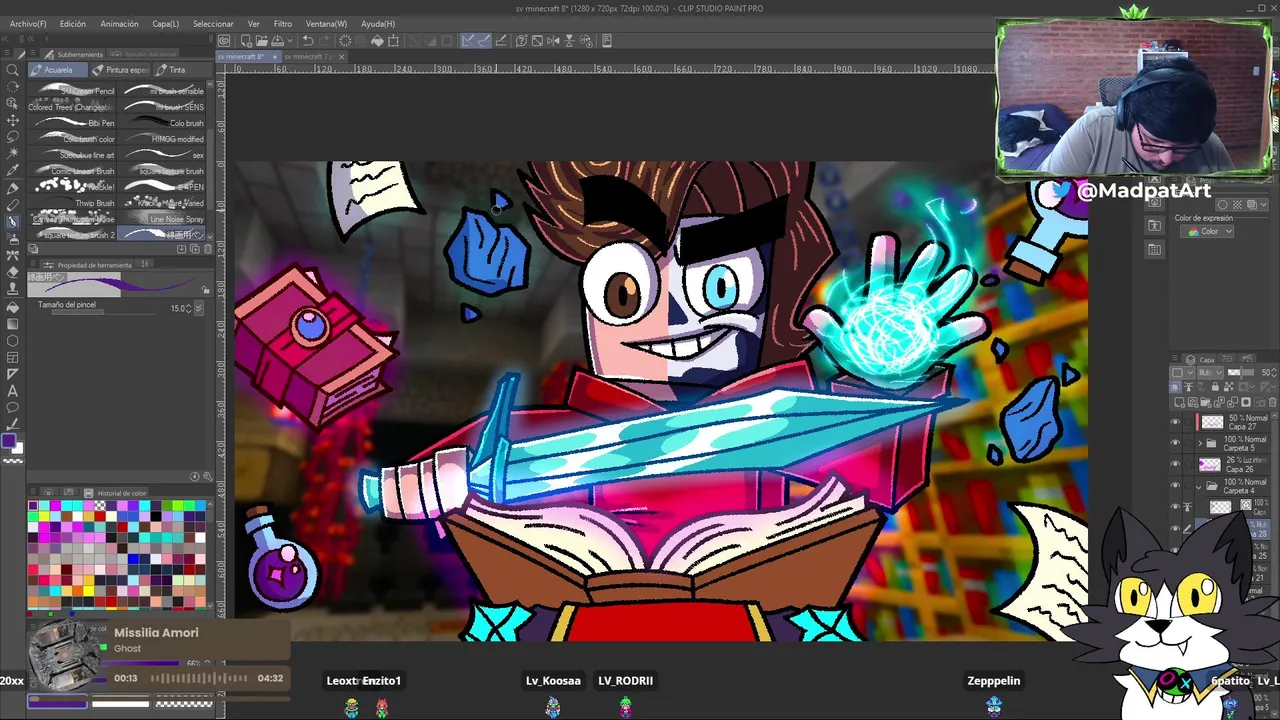Viewport: 1280px width, 720px height.
Task: Select the Text tool
Action: 13,391
